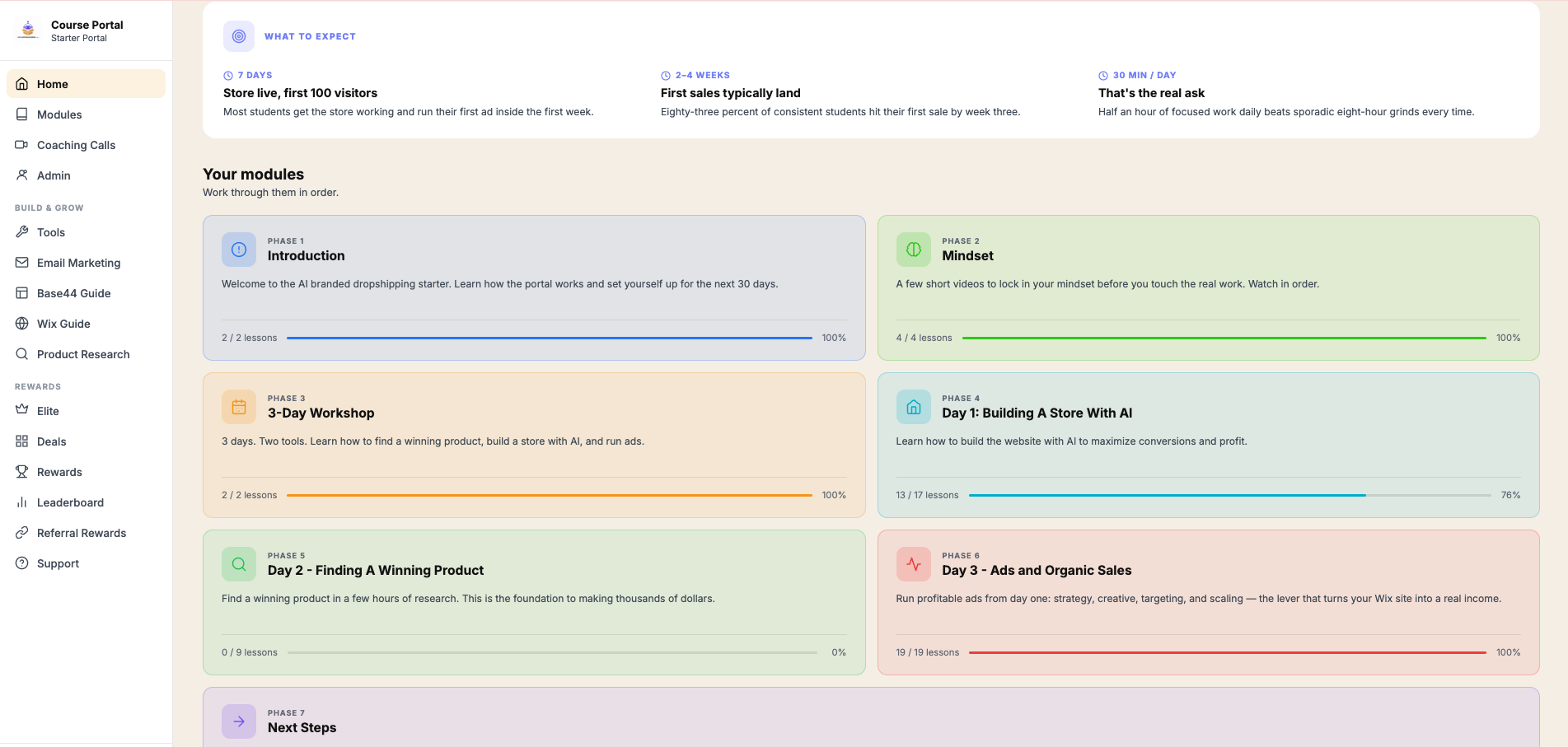
Task: Click the "4 / 4 lessons" count
Action: (924, 338)
